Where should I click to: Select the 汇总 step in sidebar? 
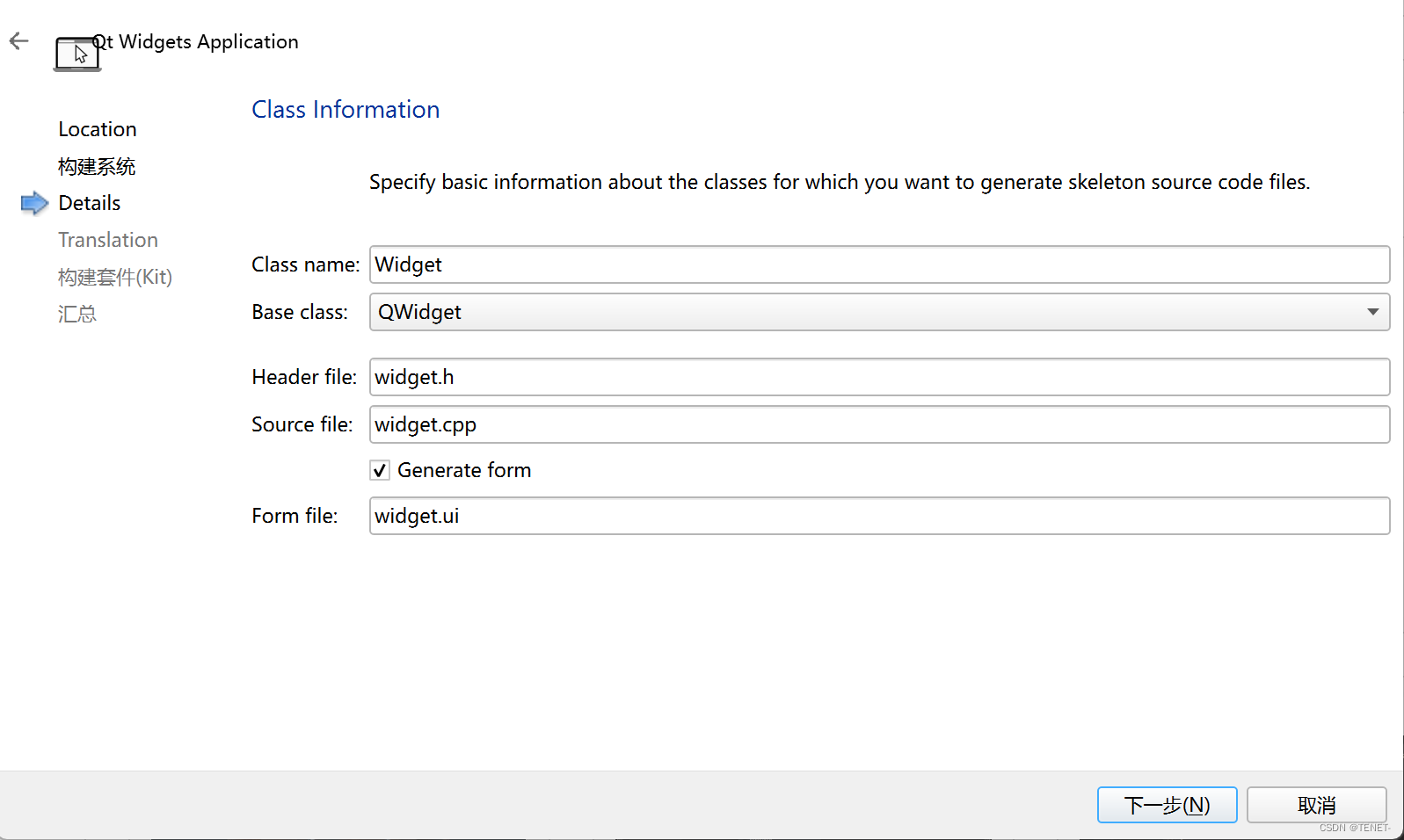point(77,314)
